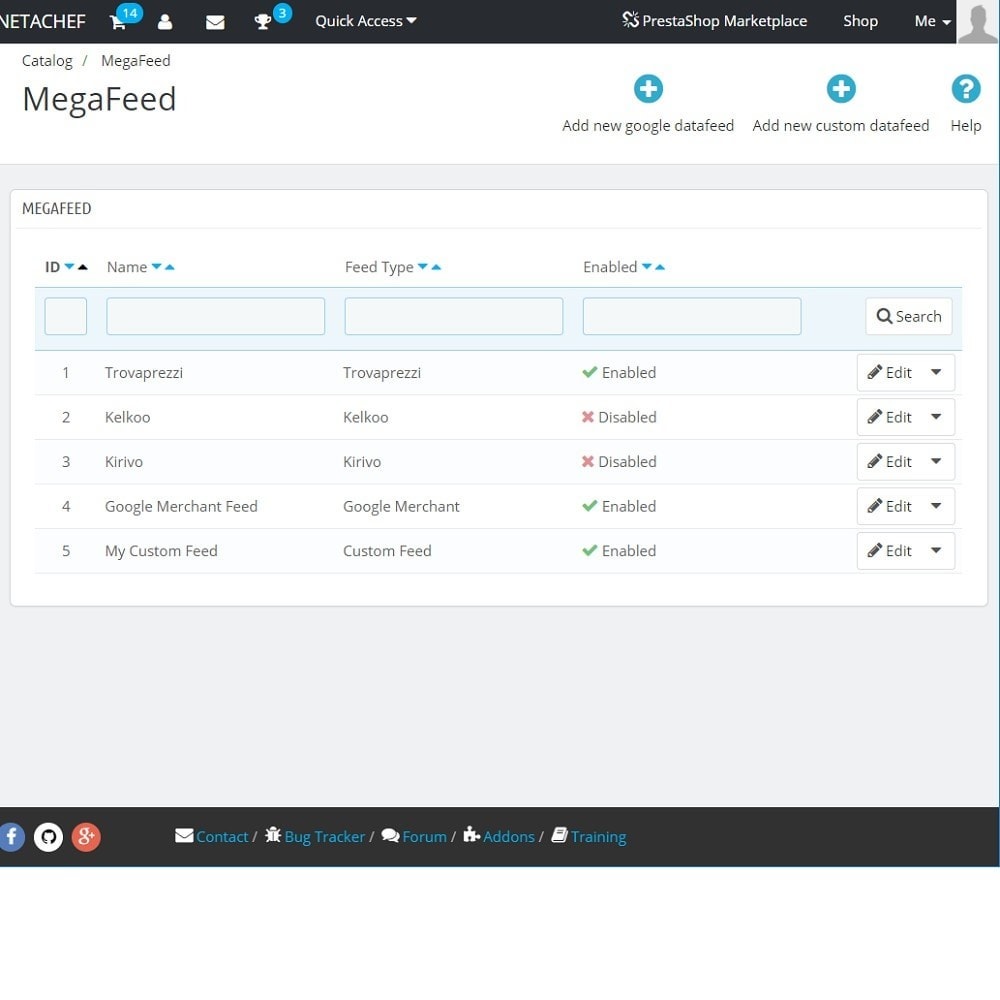Image resolution: width=1000 pixels, height=1000 pixels.
Task: Select the Google Merchant feed type cell
Action: 401,506
